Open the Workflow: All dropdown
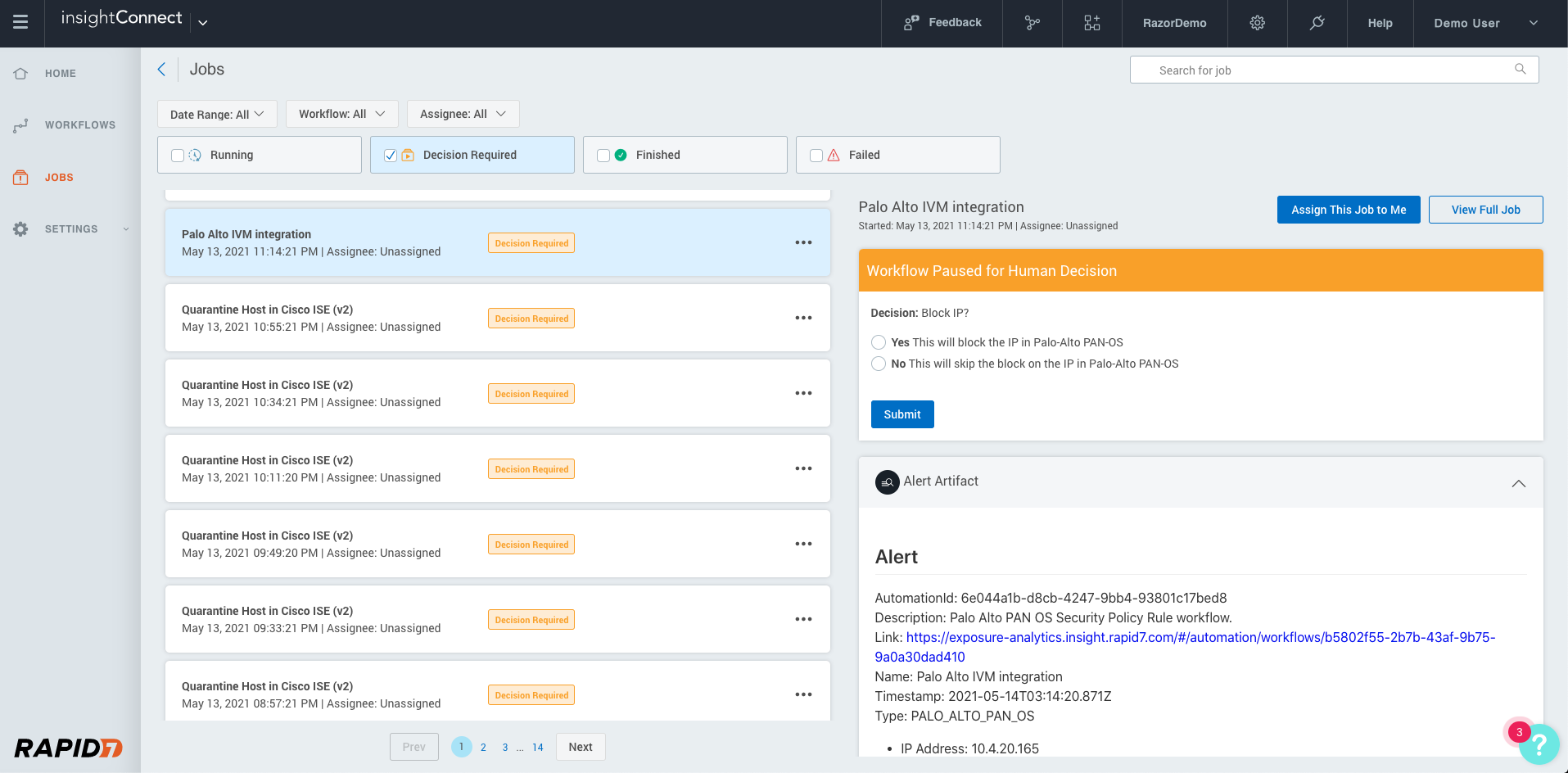1568x773 pixels. pyautogui.click(x=341, y=114)
